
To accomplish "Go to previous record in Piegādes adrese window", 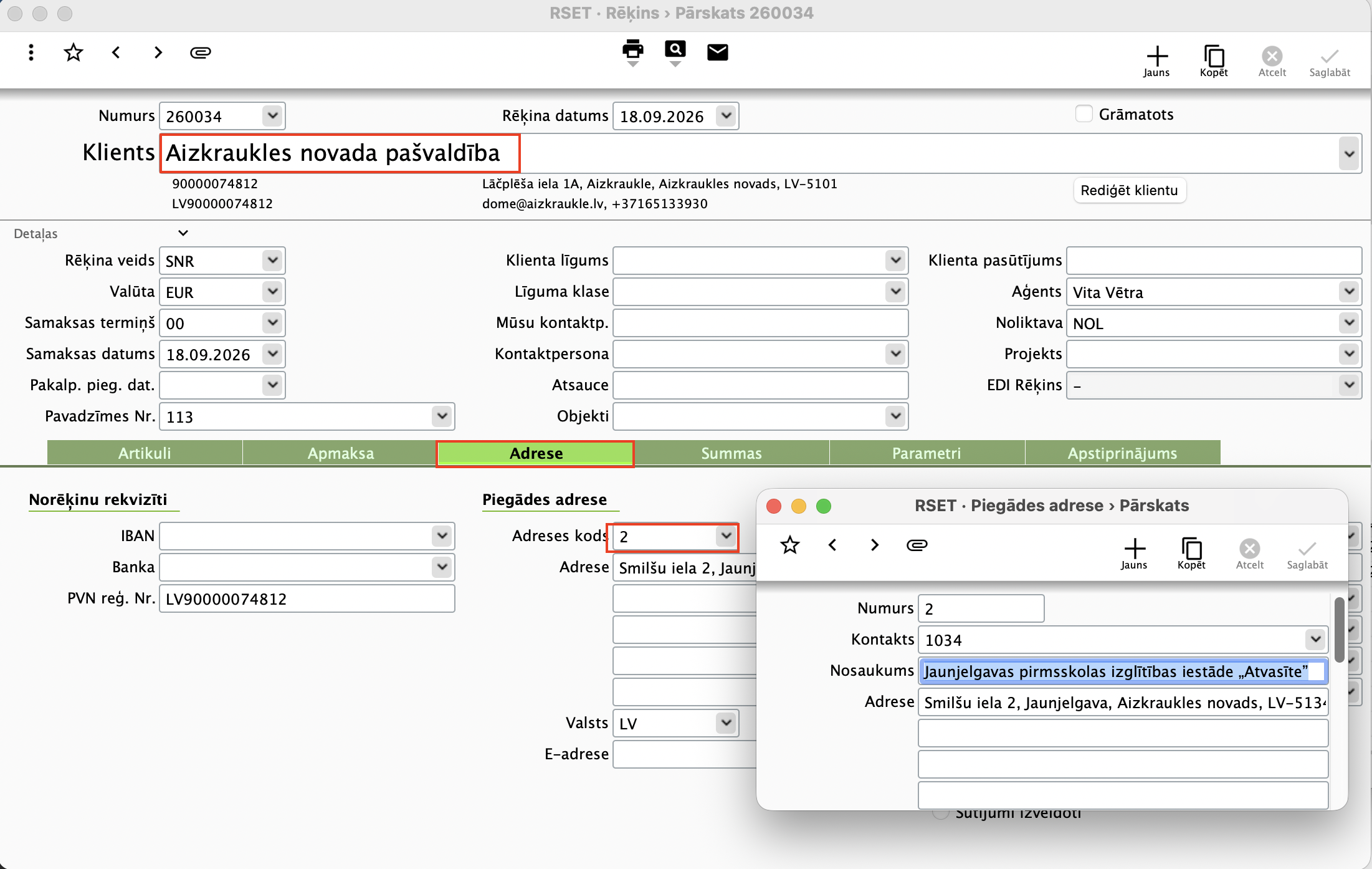I will point(832,545).
